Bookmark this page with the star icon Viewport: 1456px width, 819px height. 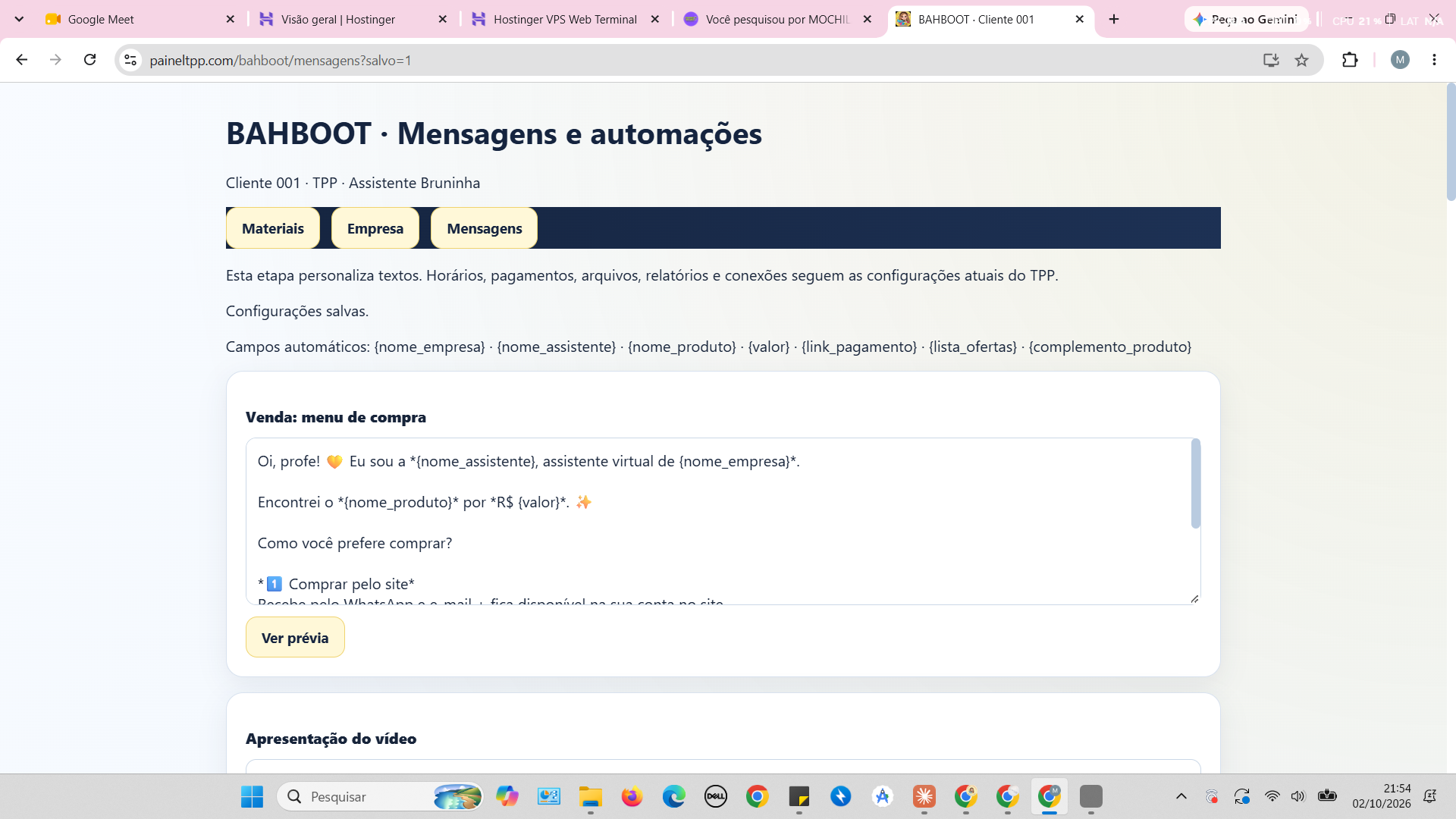point(1302,60)
